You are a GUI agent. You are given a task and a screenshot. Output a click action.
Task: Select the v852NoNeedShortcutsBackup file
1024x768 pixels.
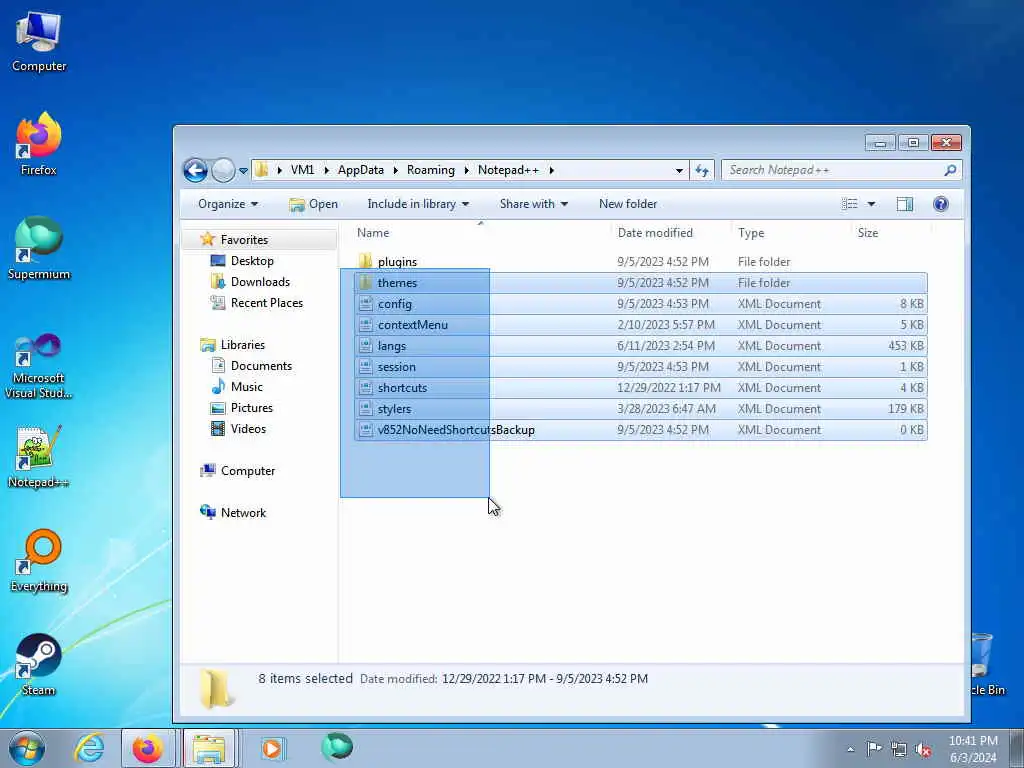pyautogui.click(x=640, y=430)
